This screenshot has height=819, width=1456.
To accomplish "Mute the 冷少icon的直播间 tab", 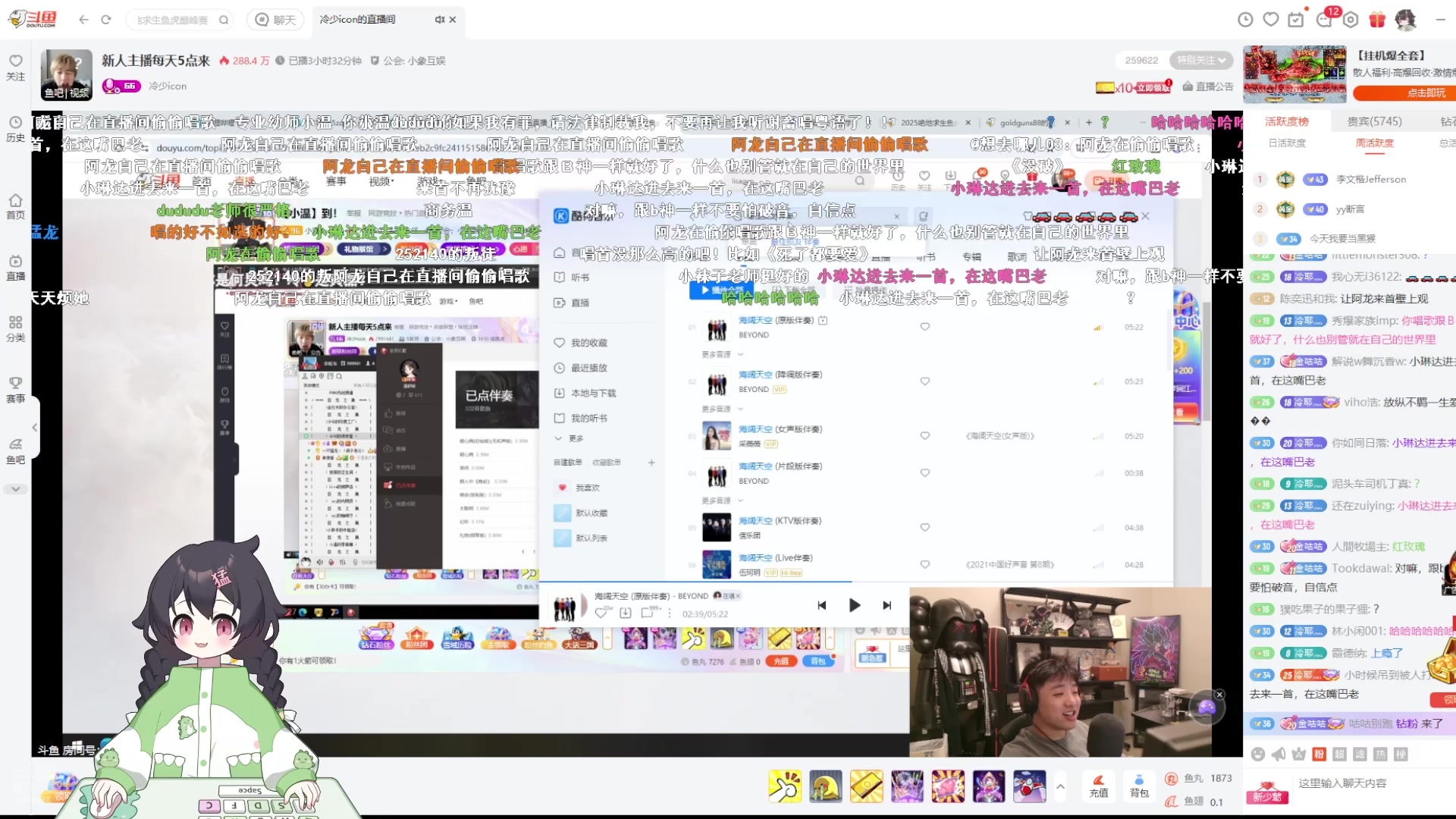I will (439, 20).
